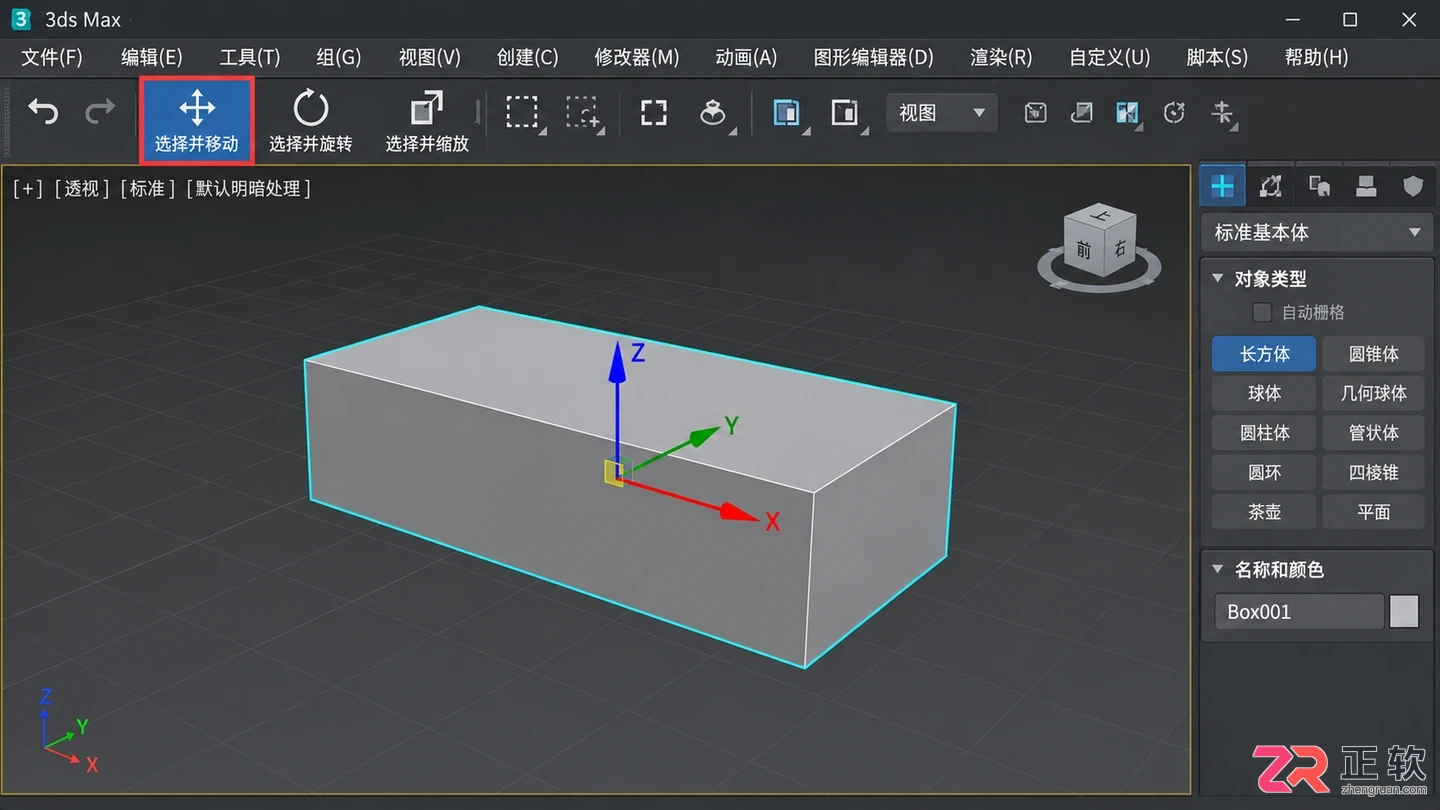Switch to the shield Utilities panel tab

[x=1413, y=186]
